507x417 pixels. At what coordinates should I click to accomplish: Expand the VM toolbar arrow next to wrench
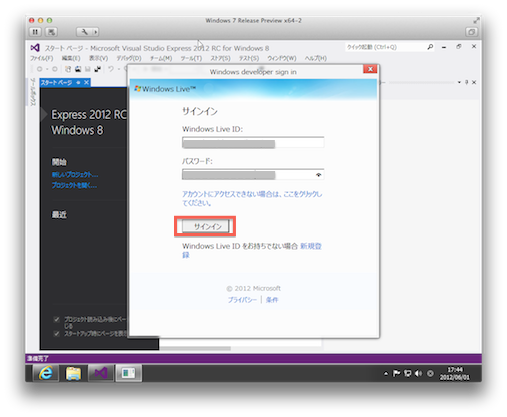(96, 32)
